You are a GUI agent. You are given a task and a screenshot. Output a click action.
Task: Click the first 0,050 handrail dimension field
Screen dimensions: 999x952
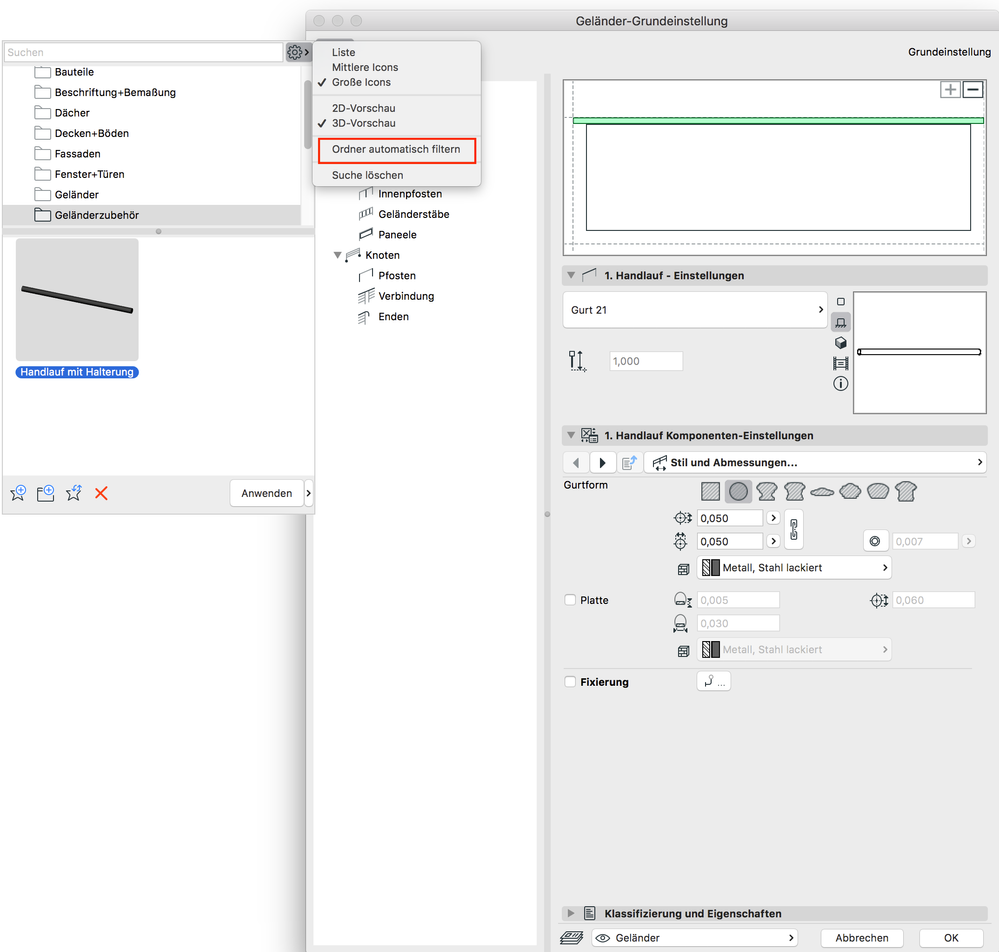coord(730,518)
